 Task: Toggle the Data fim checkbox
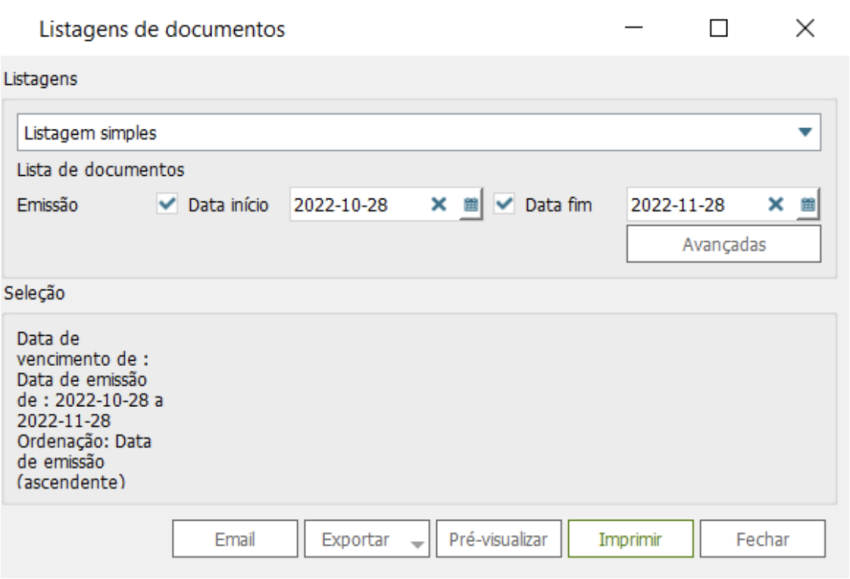coord(505,205)
